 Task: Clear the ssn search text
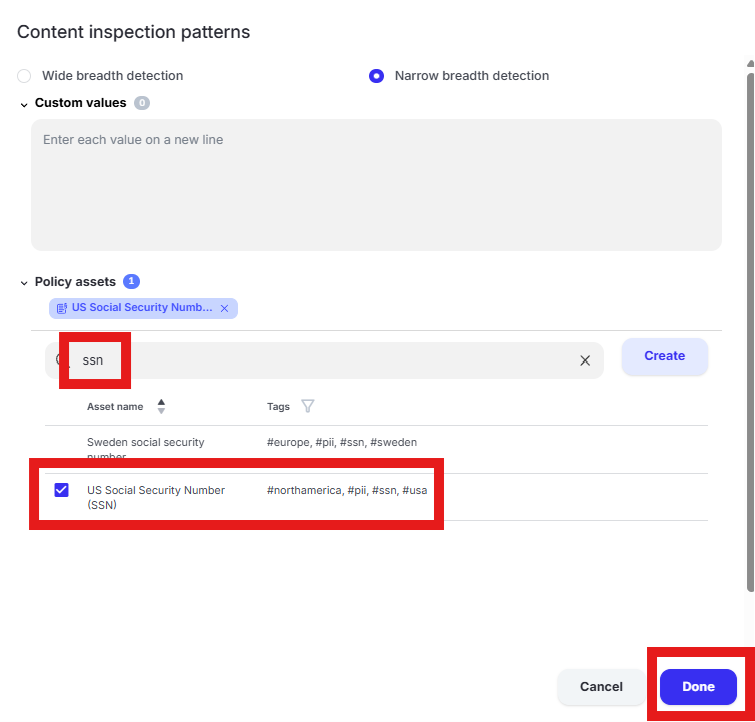[585, 360]
